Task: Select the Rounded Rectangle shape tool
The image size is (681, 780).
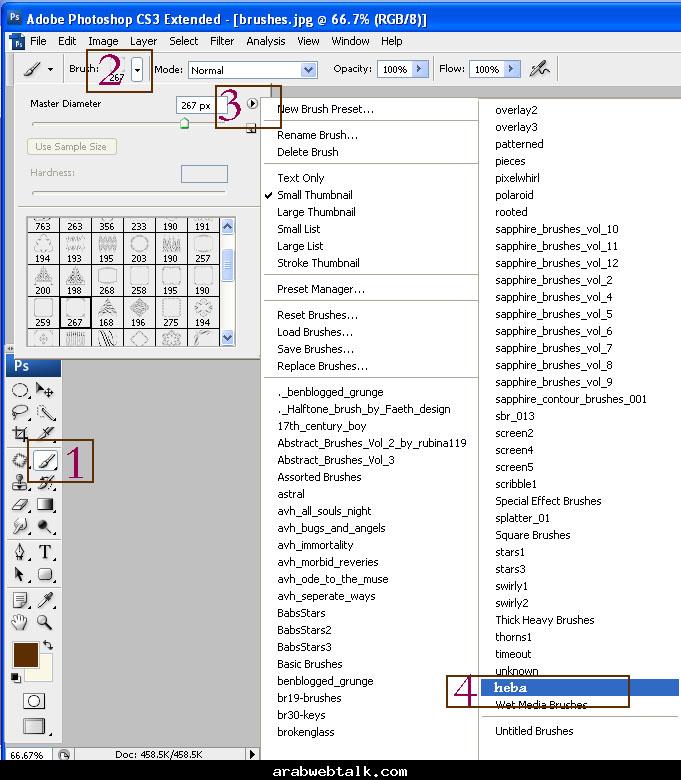Action: [45, 574]
